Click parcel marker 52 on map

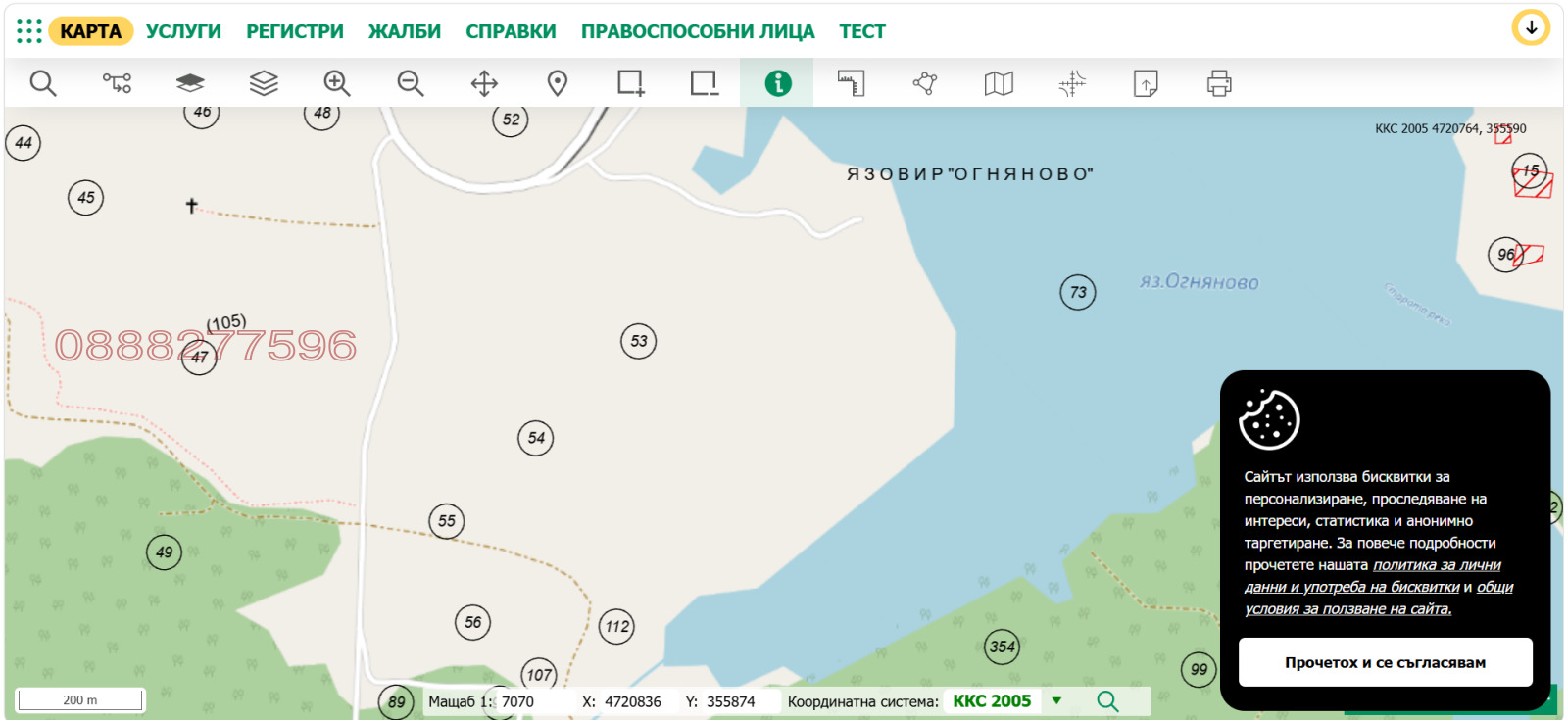511,120
